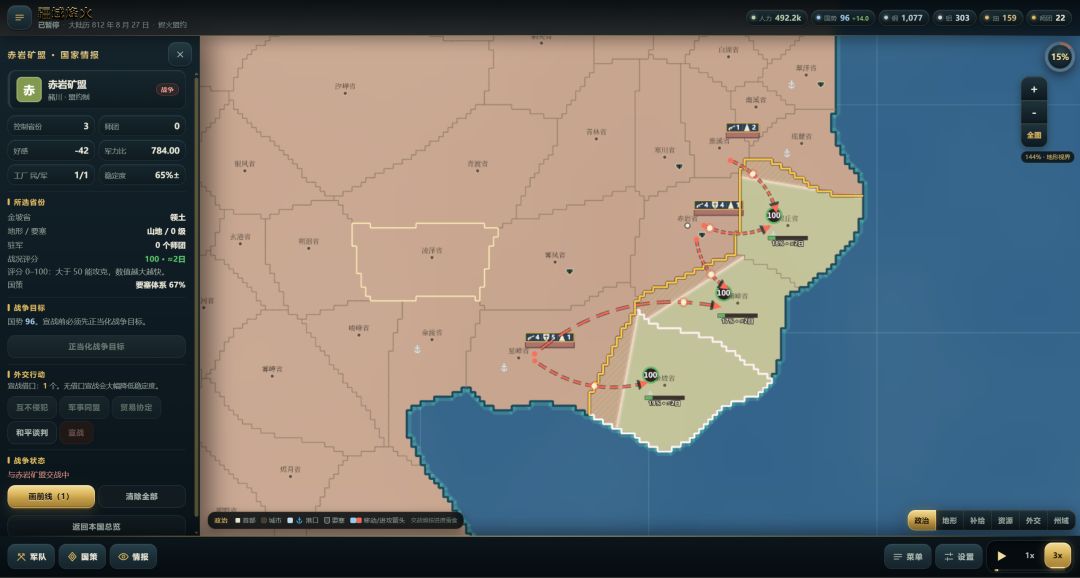
Task: Switch to 资源 map mode
Action: pyautogui.click(x=1005, y=521)
